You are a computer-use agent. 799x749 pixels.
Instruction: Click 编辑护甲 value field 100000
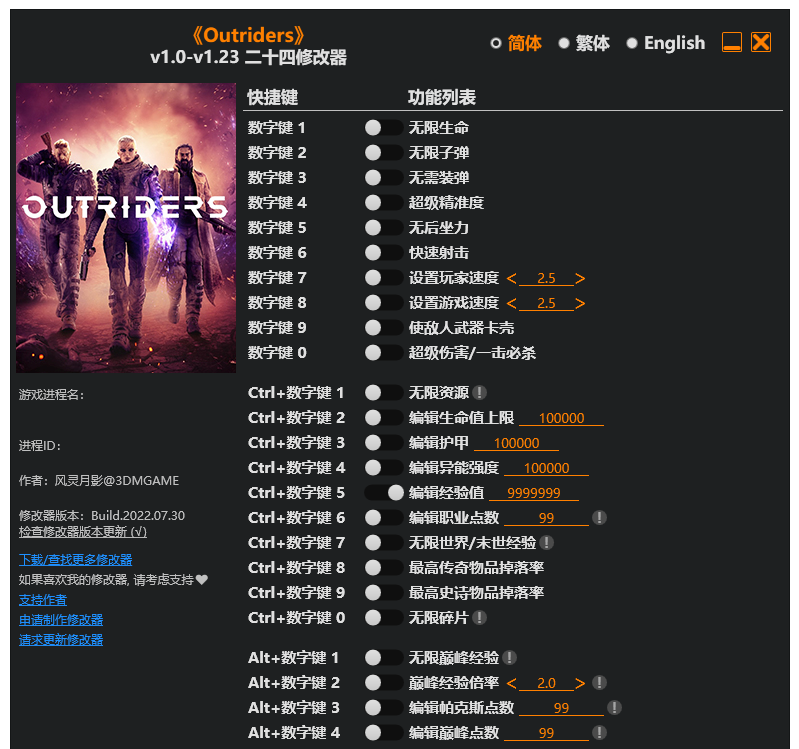point(516,443)
